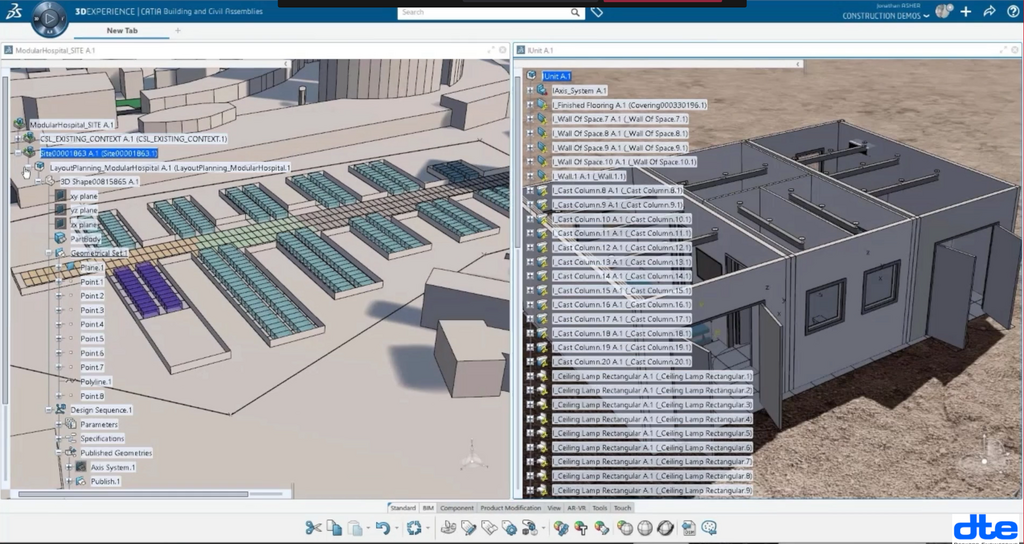Click the double tags icon
Screen dimensions: 1024x544
click(x=489, y=528)
